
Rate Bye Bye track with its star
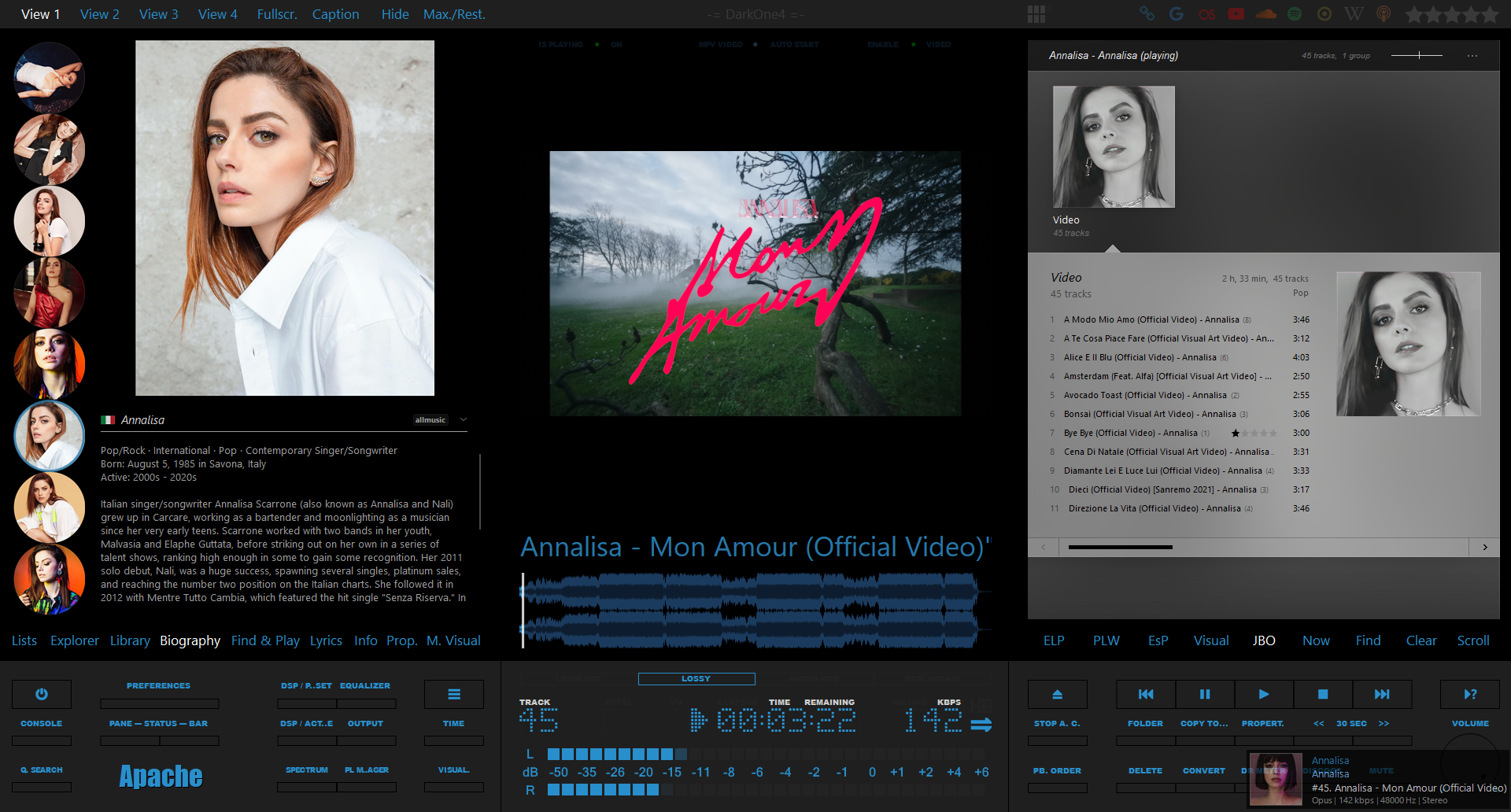(x=1236, y=434)
